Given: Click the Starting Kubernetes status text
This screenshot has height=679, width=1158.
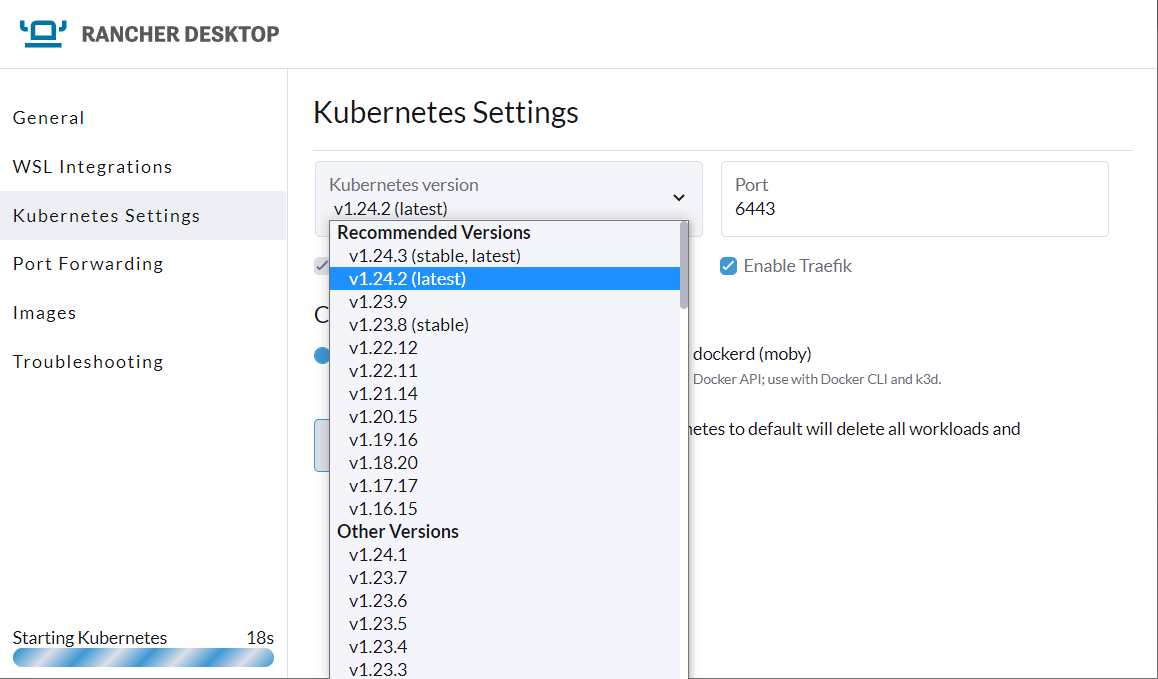Looking at the screenshot, I should [90, 638].
